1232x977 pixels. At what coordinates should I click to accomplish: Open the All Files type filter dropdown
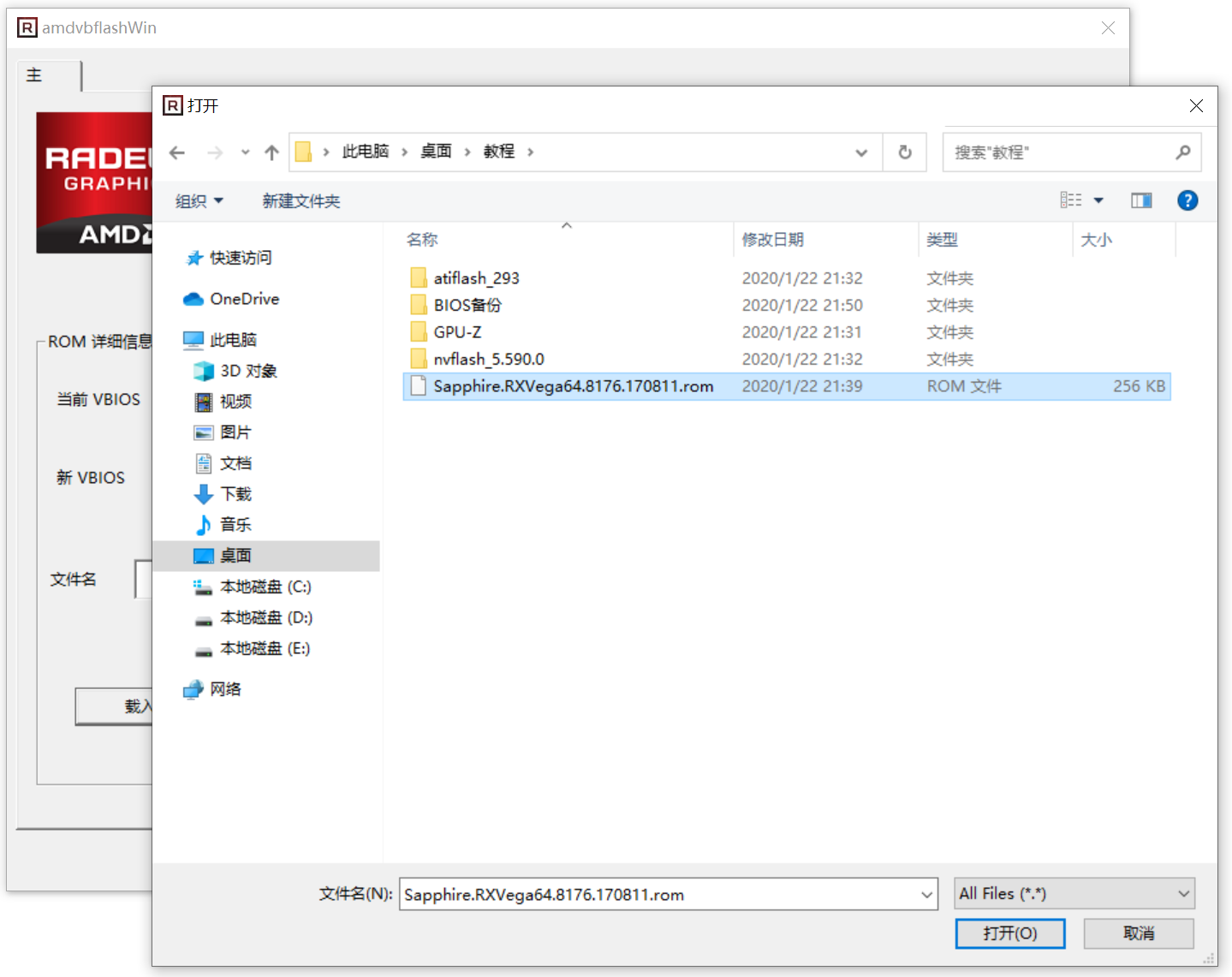1075,894
